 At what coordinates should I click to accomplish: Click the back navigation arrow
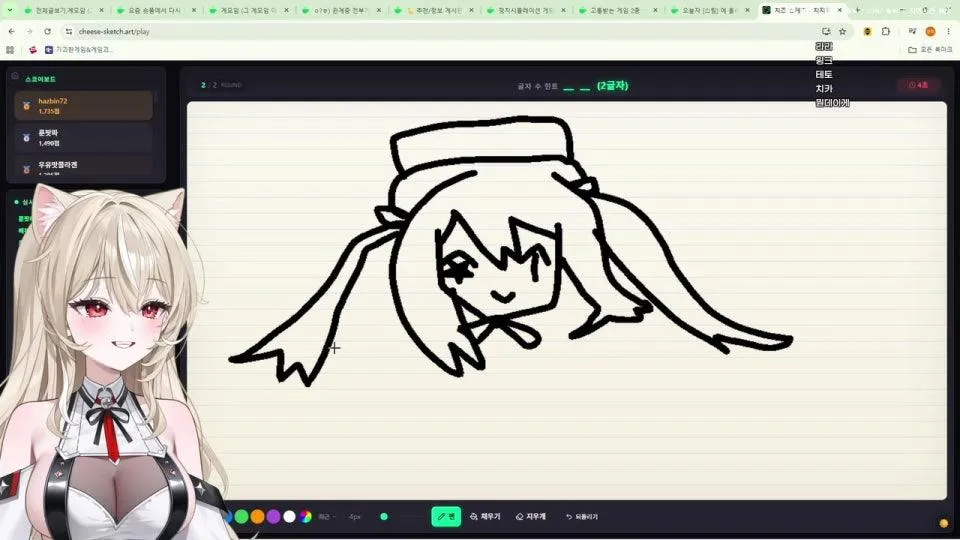pyautogui.click(x=12, y=31)
